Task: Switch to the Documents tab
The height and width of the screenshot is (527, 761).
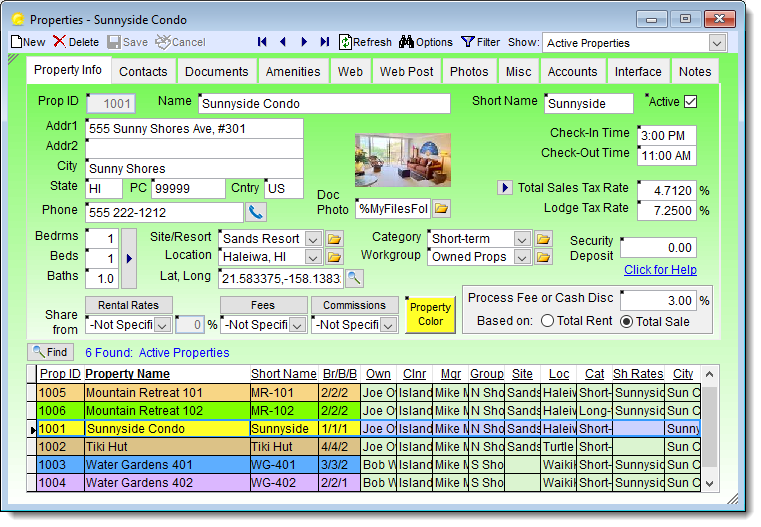Action: click(216, 72)
